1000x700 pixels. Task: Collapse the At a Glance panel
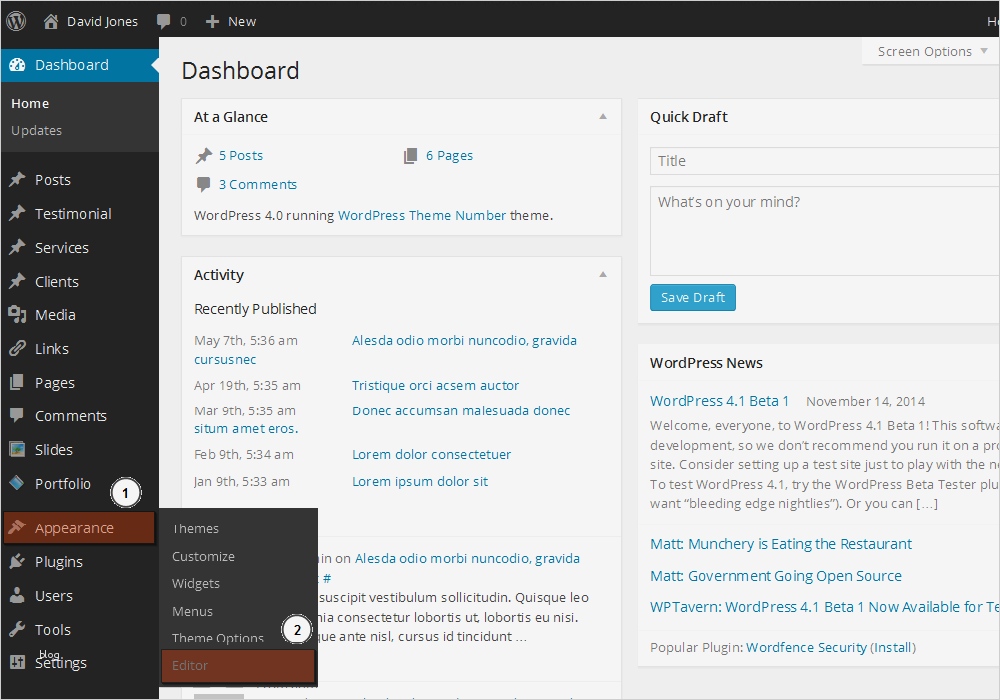[602, 117]
